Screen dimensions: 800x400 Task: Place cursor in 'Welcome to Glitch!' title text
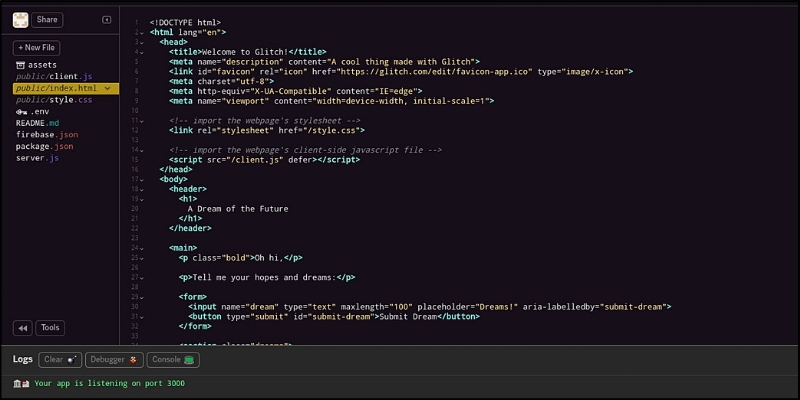[x=245, y=52]
